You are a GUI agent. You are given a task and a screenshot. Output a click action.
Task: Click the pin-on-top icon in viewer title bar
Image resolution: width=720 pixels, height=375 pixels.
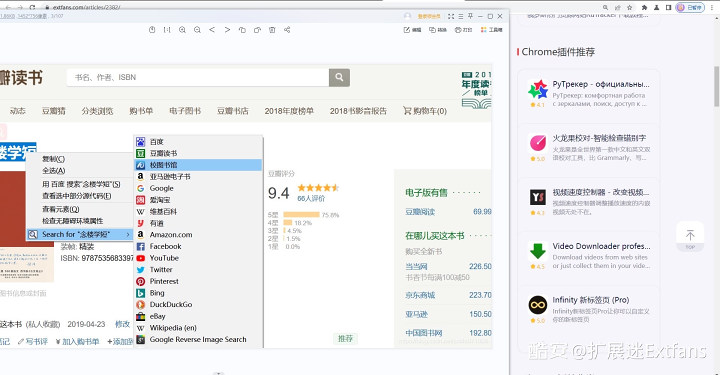coord(470,16)
